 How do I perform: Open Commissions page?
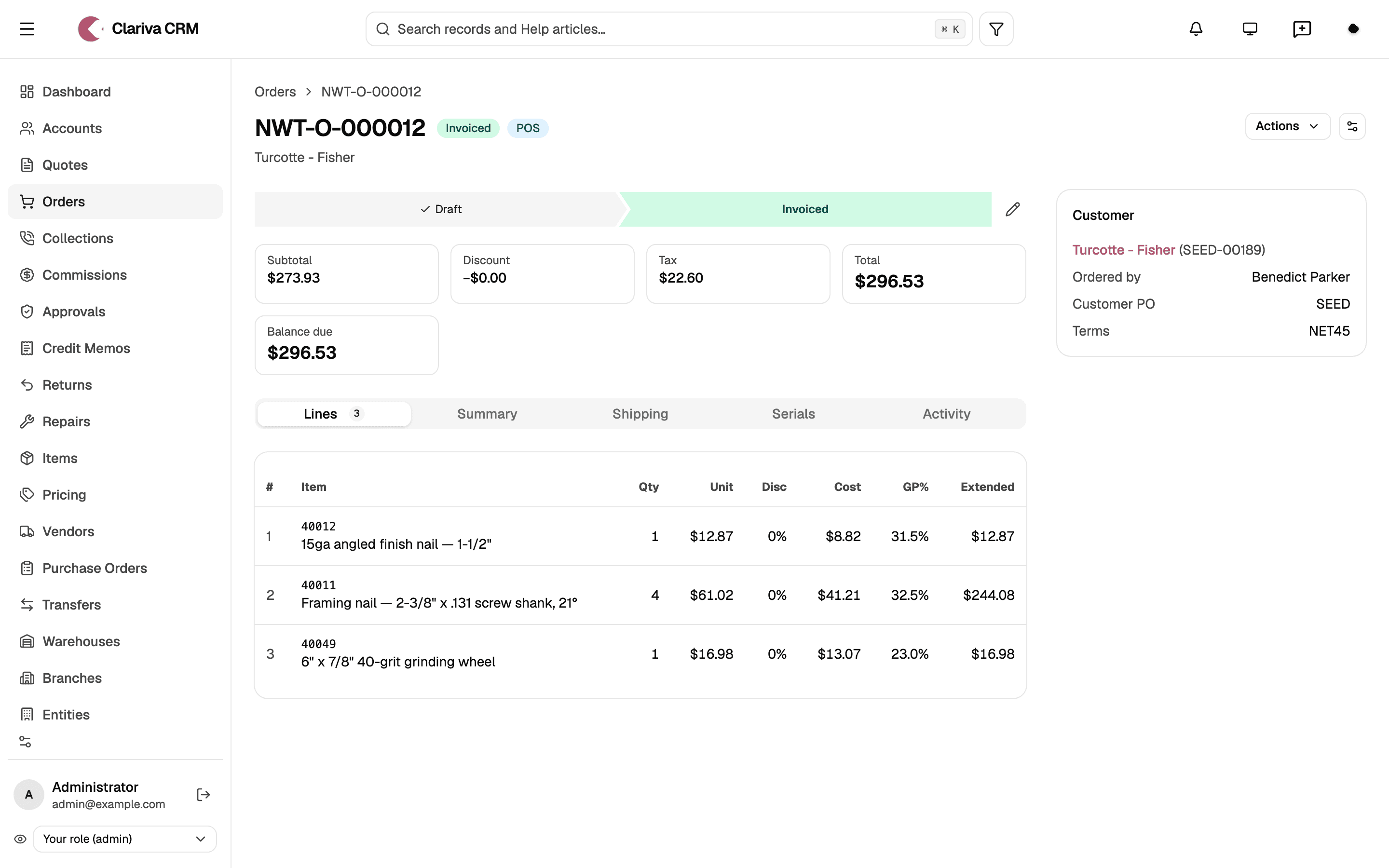click(115, 275)
